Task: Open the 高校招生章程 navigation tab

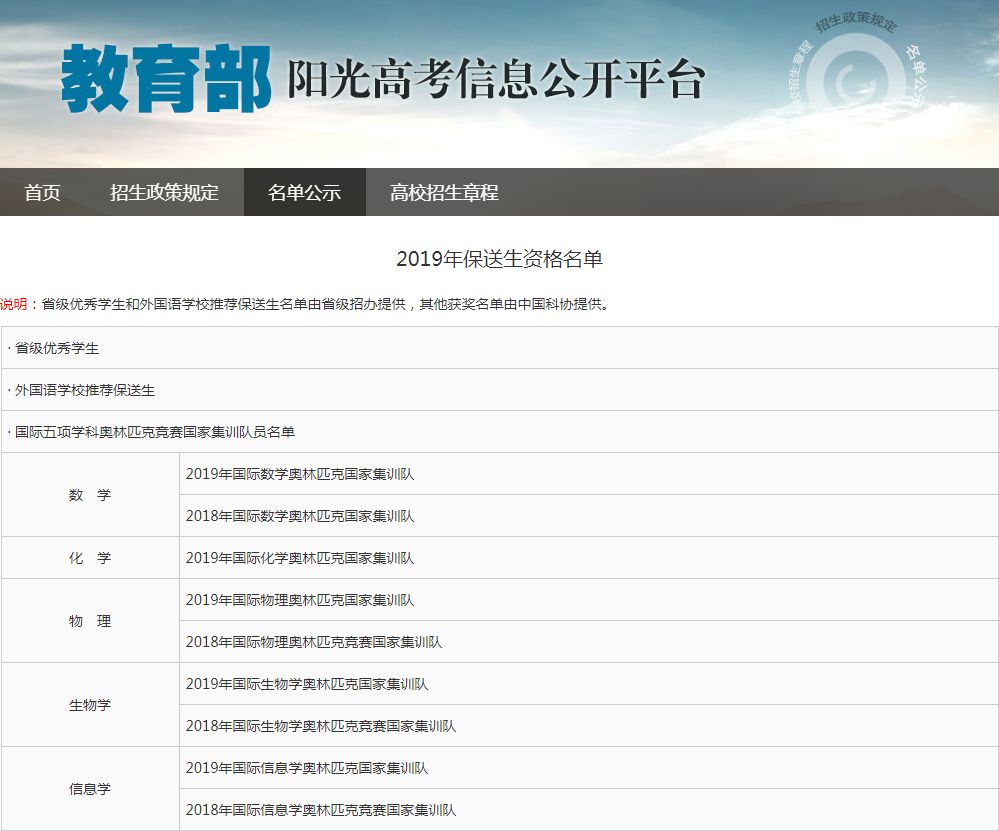Action: coord(444,192)
